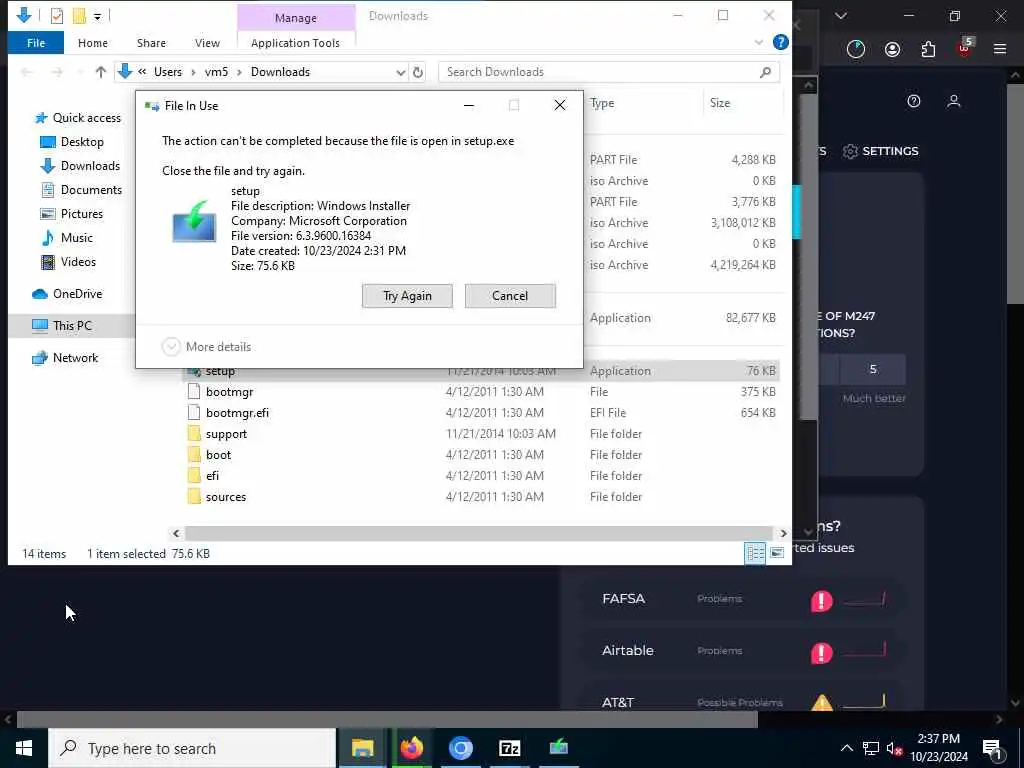Open the View ribbon tab

pos(207,43)
